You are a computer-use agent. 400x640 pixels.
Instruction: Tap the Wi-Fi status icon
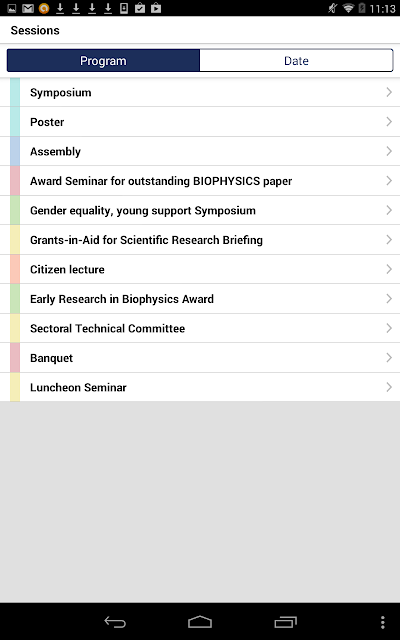348,8
